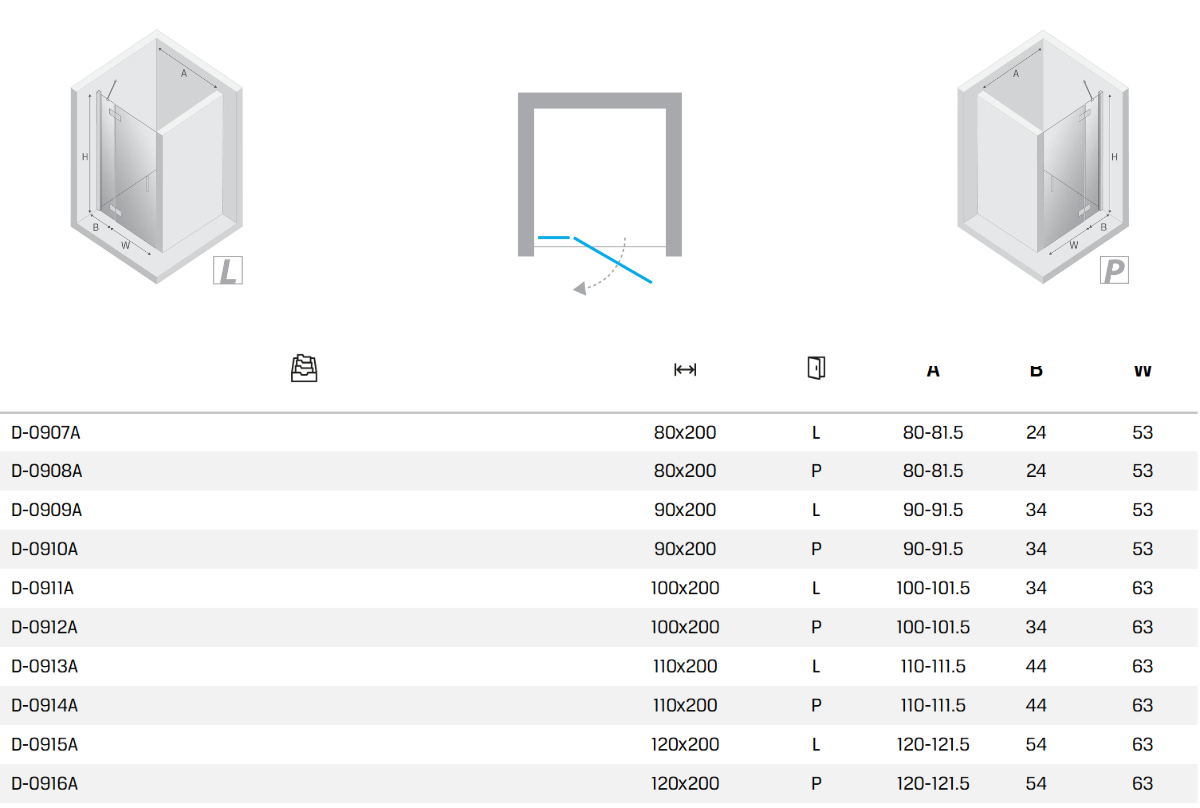Select product code D-0916A

(46, 784)
